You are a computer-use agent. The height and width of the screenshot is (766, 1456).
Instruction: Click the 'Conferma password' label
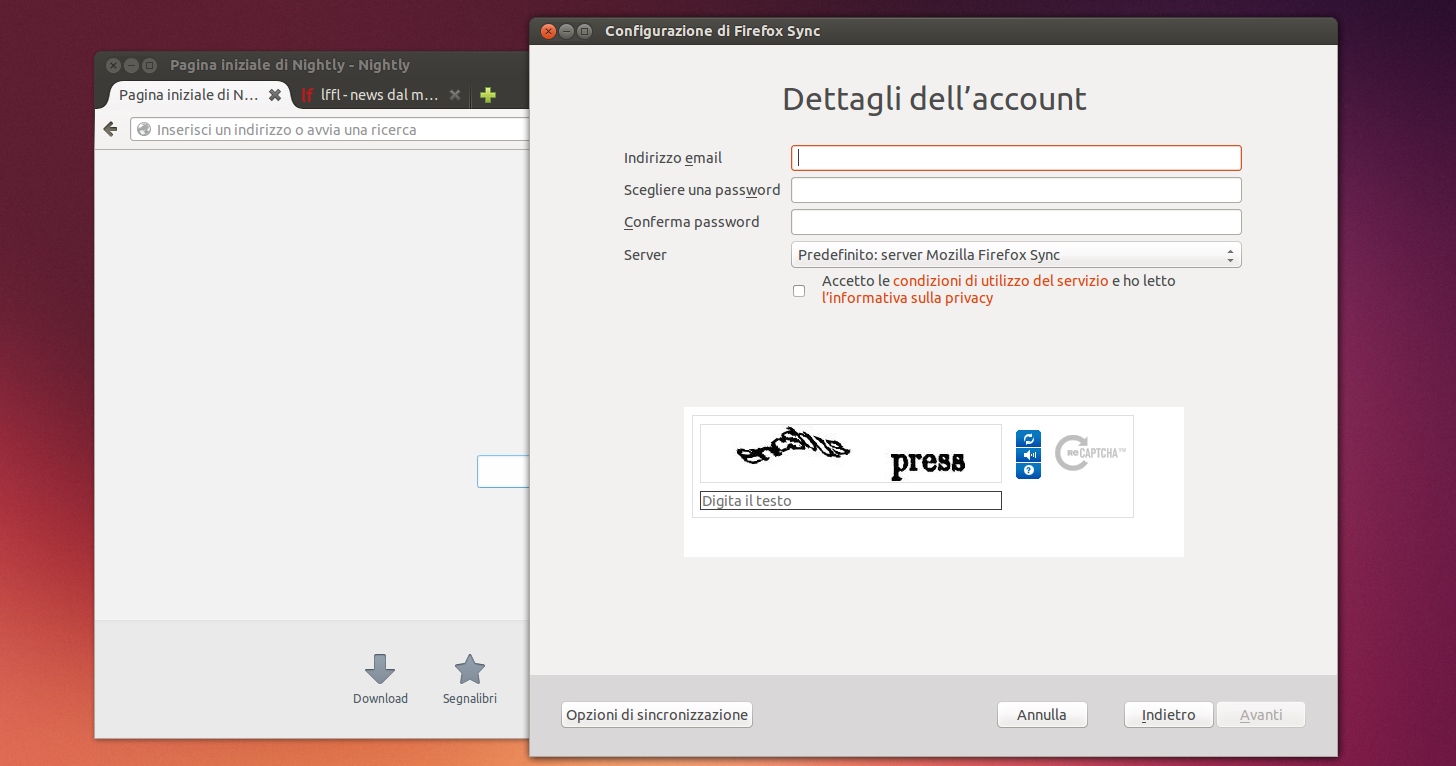coord(692,222)
